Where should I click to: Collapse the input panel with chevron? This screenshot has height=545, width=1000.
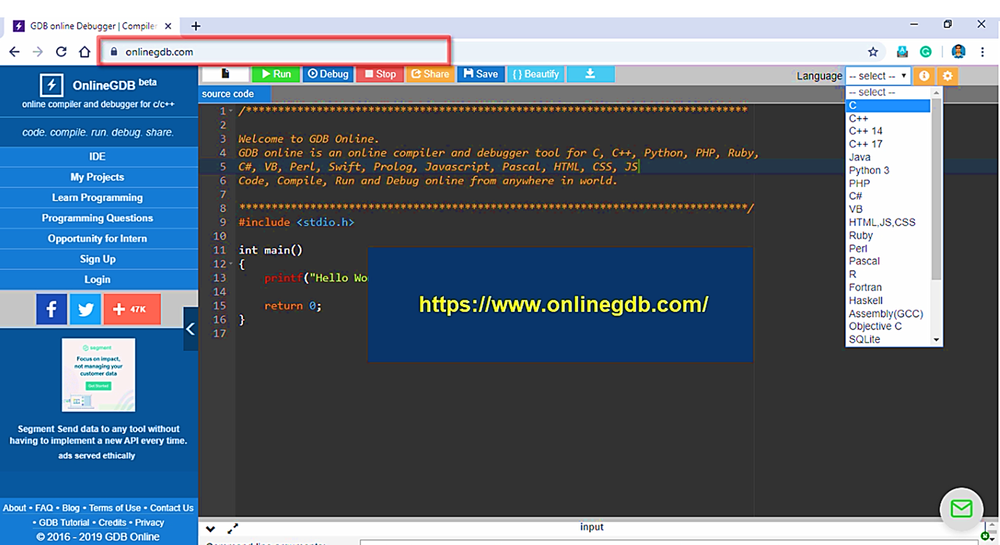point(211,529)
